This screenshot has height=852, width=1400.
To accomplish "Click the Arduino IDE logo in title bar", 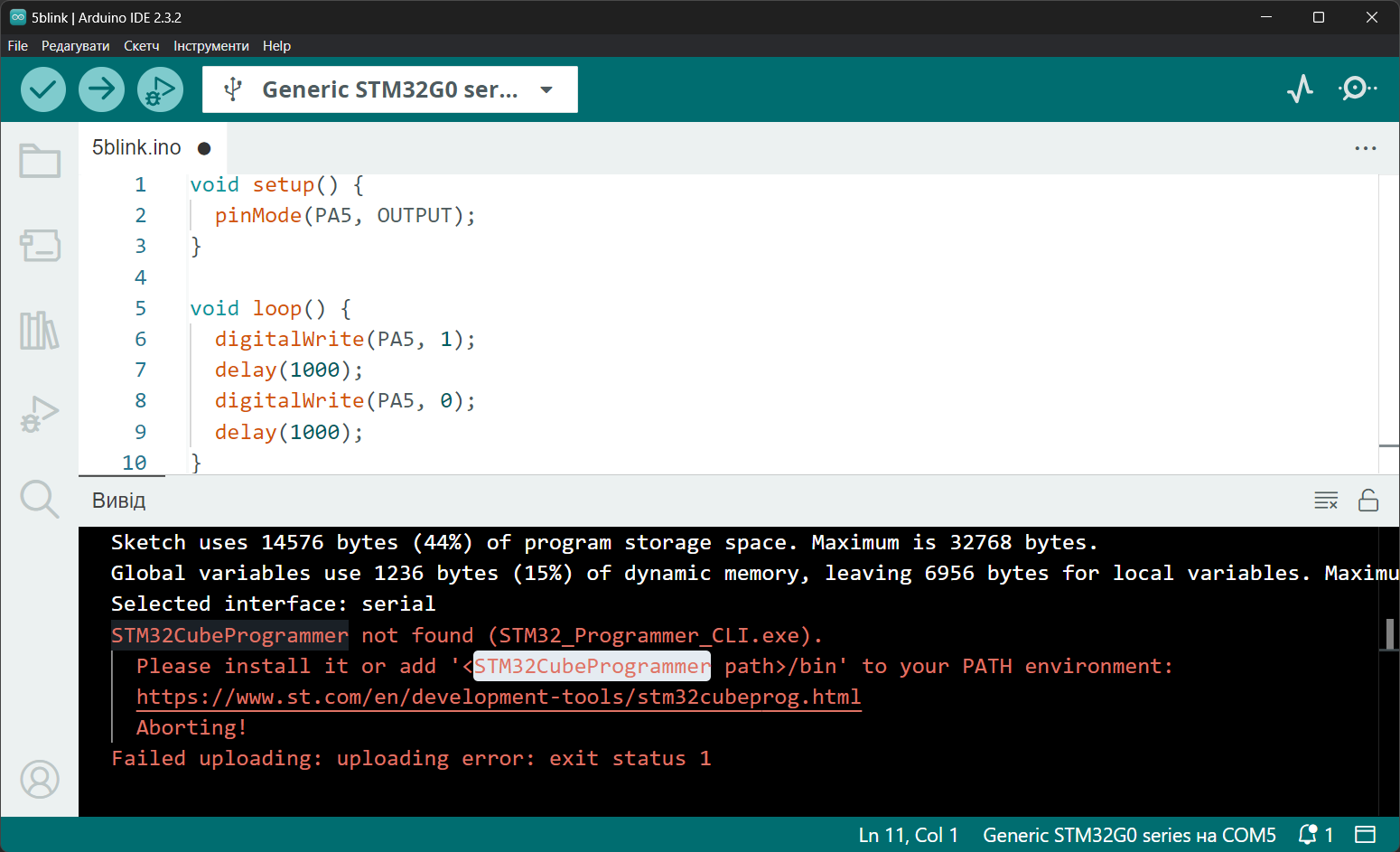I will 18,17.
